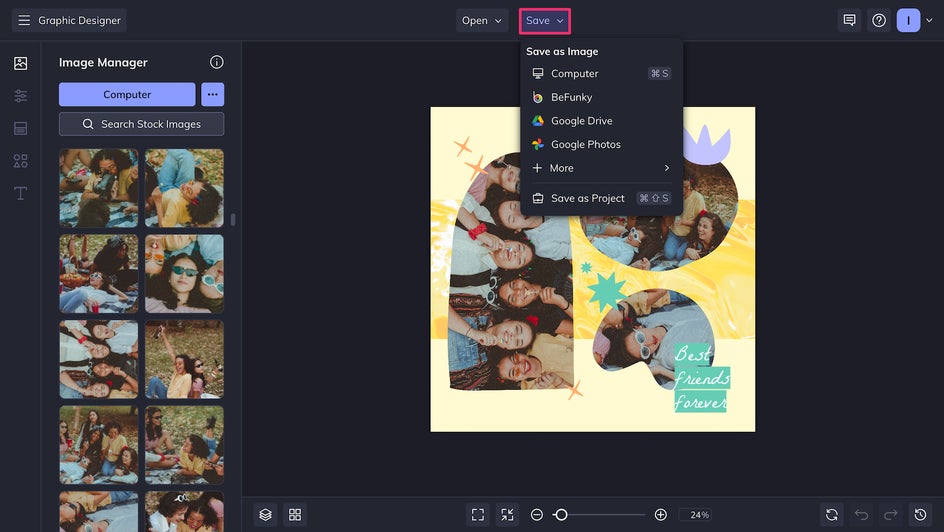Expand the More save destinations submenu
The image size is (944, 532).
[601, 168]
